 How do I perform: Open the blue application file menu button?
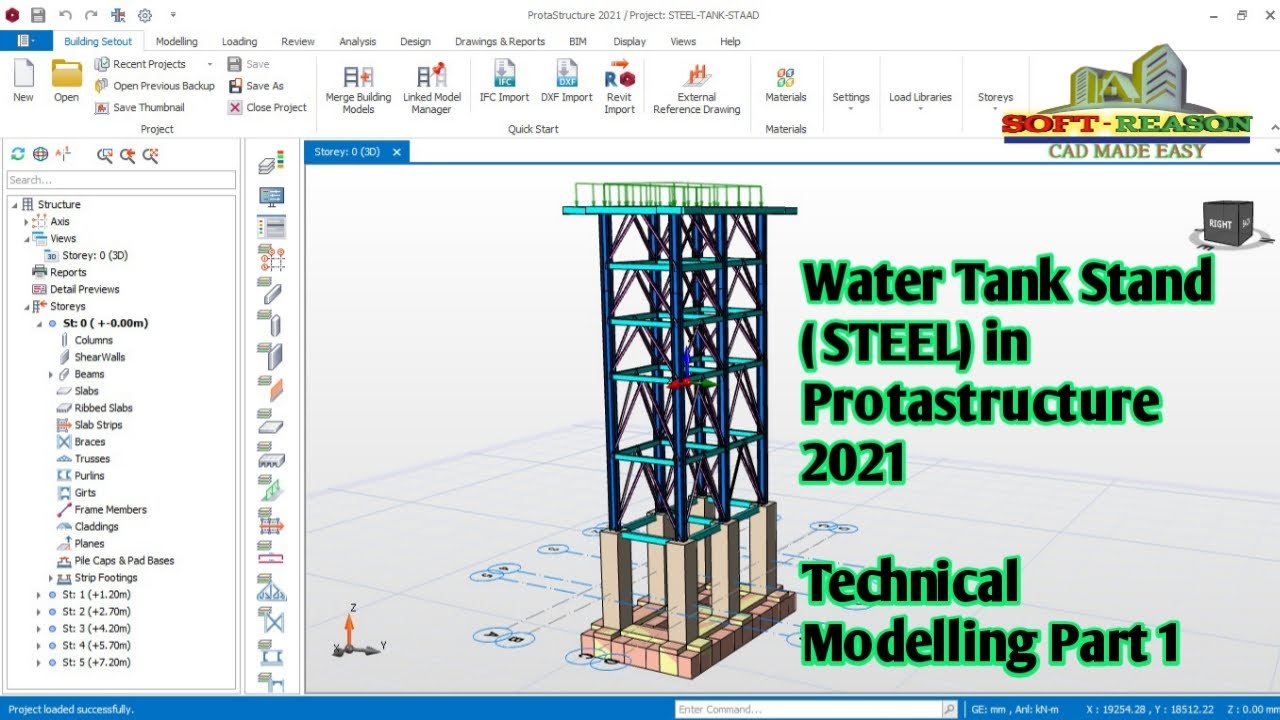pyautogui.click(x=26, y=41)
